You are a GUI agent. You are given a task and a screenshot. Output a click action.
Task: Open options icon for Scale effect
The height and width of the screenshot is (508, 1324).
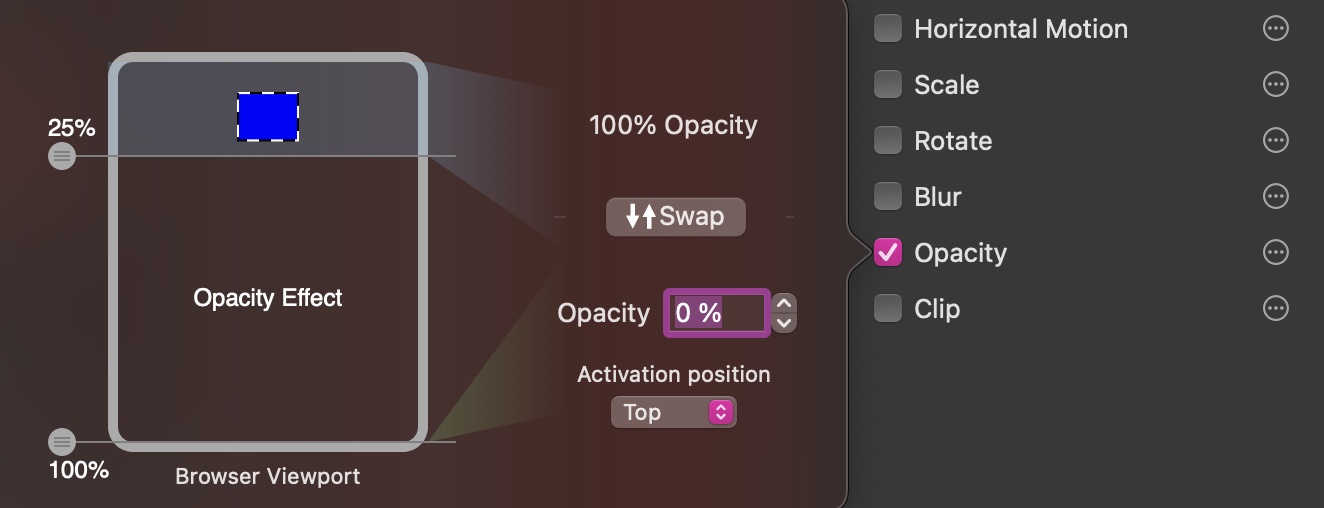click(x=1275, y=85)
